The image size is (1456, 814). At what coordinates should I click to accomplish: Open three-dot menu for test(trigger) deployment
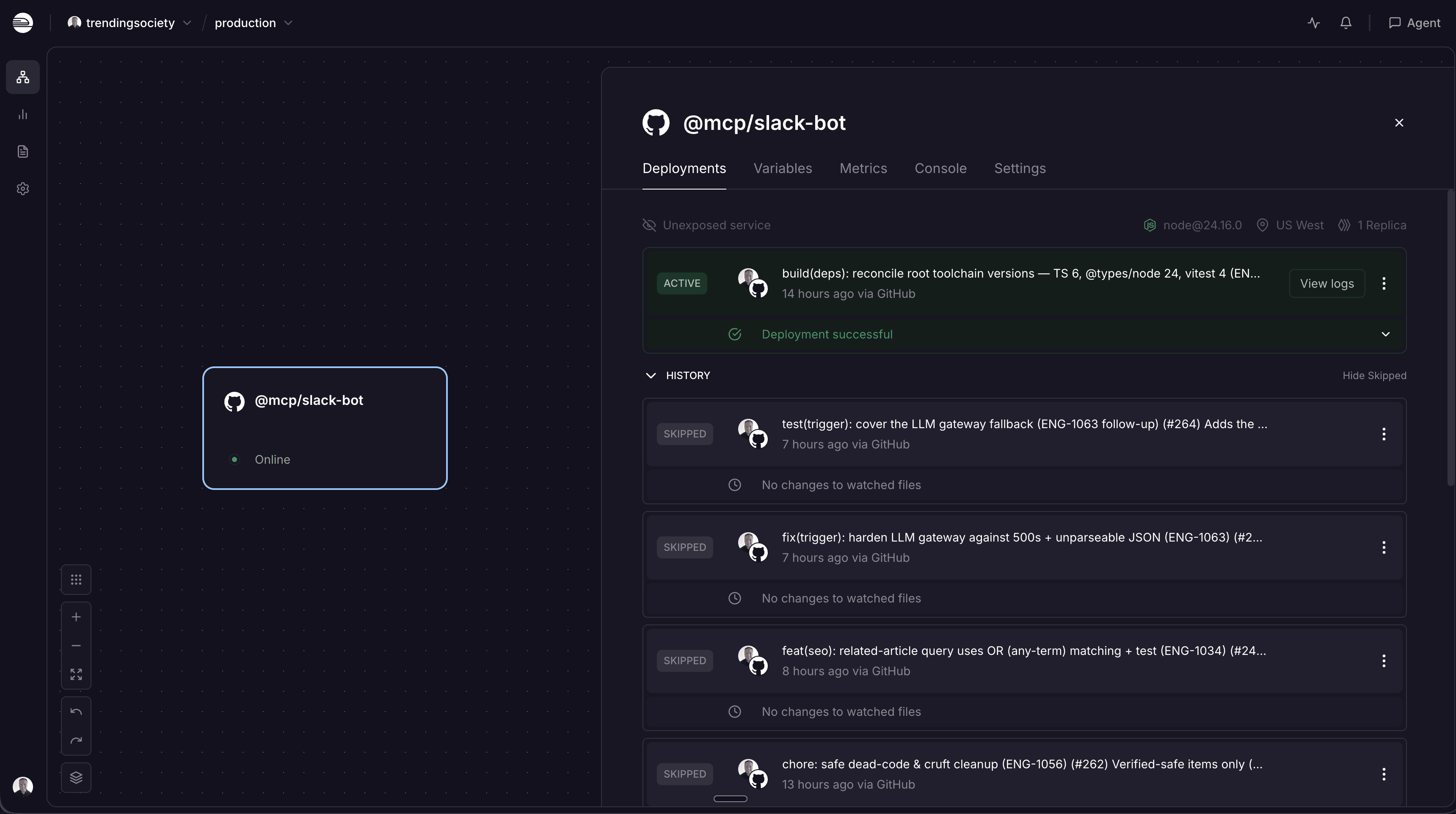click(1384, 434)
